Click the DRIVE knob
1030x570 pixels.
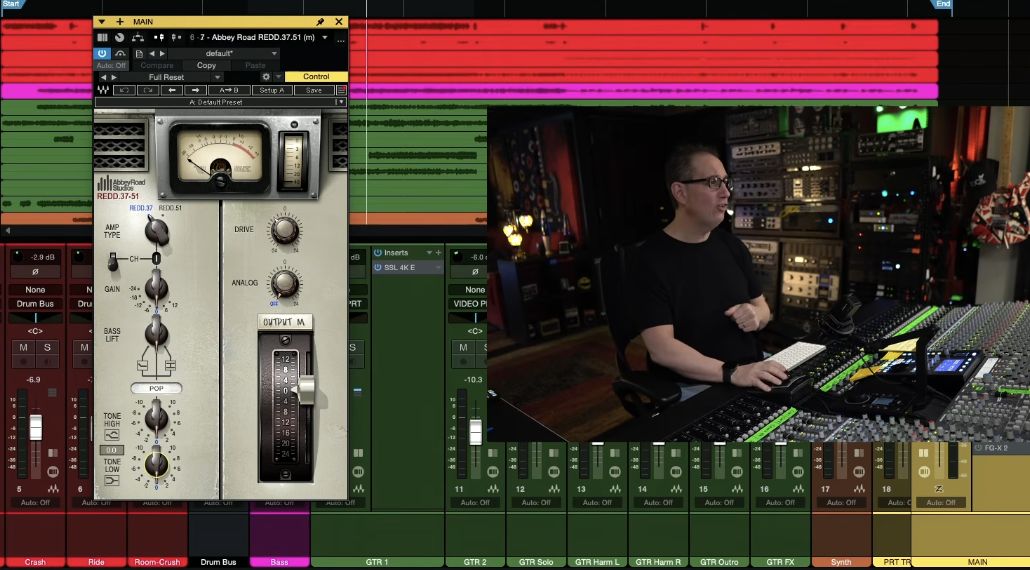(284, 230)
